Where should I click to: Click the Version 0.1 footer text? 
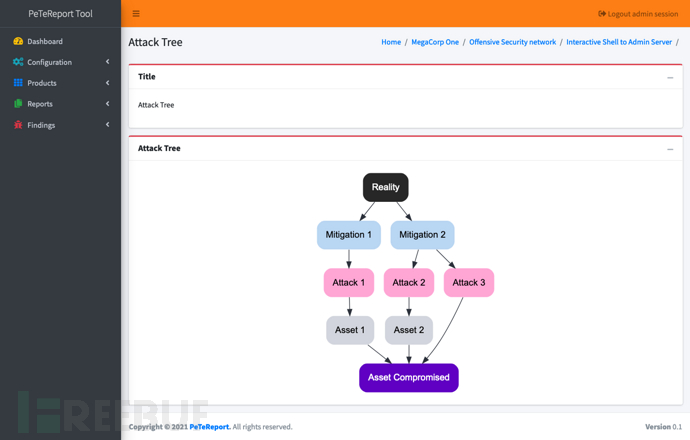(663, 427)
